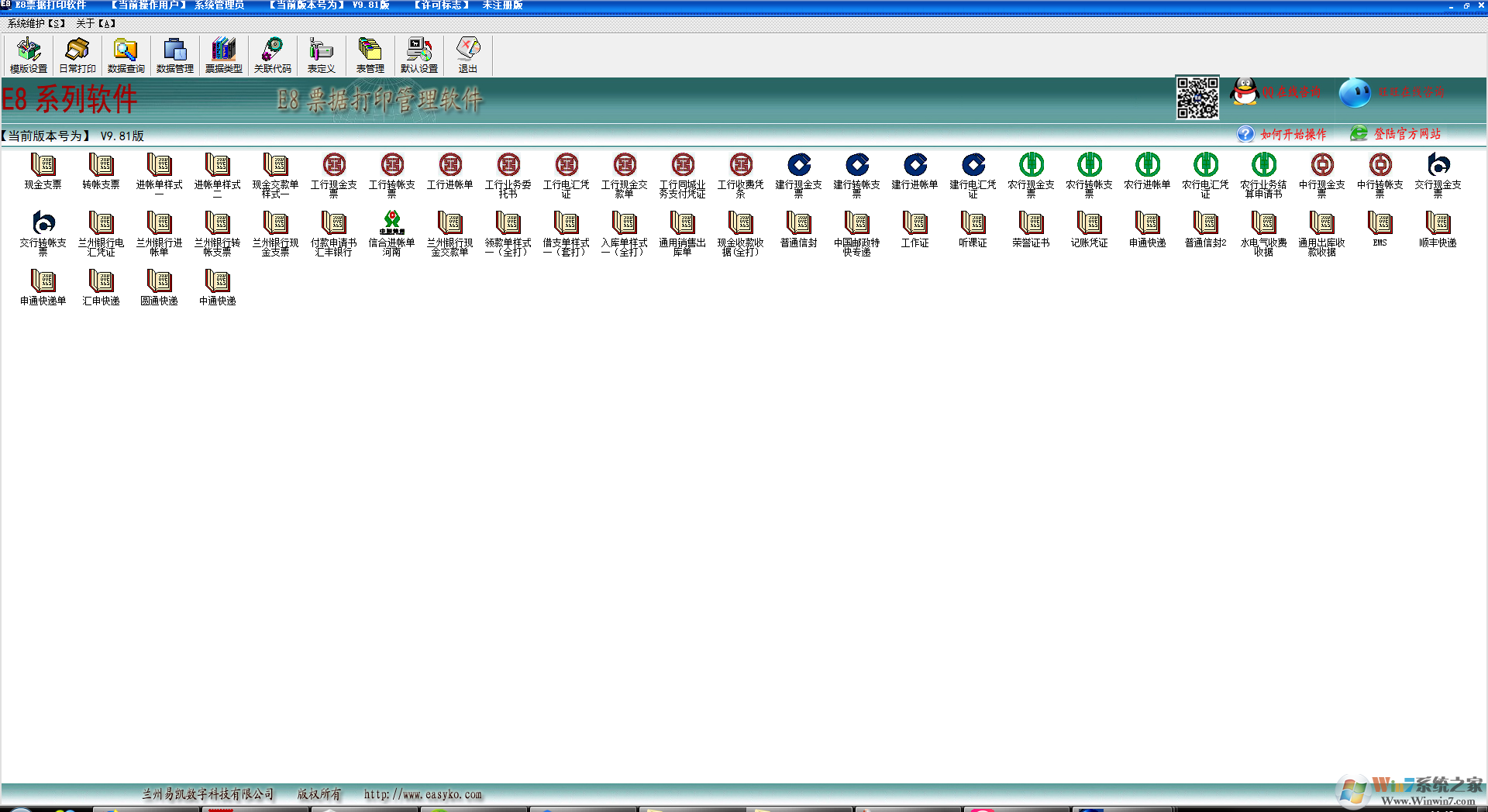Click the 表定义 toolbar button
Image resolution: width=1488 pixels, height=812 pixels.
tap(322, 55)
